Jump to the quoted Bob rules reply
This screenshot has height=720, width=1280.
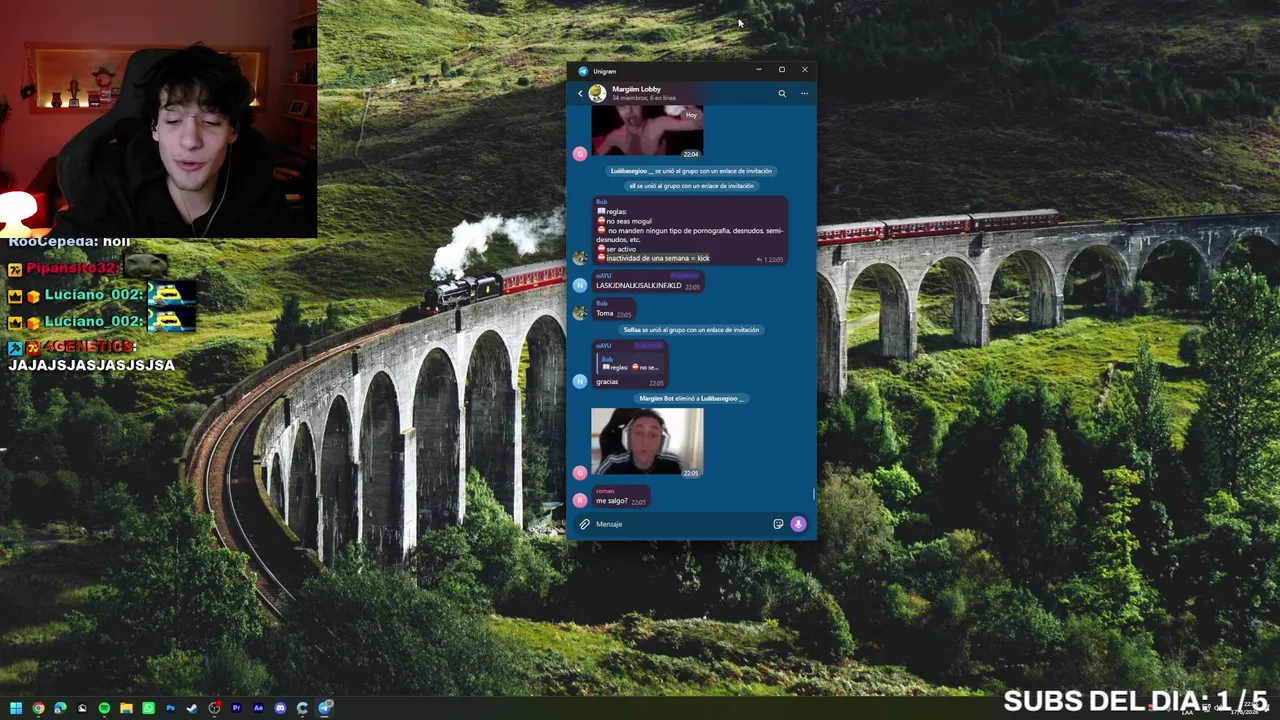click(x=631, y=363)
